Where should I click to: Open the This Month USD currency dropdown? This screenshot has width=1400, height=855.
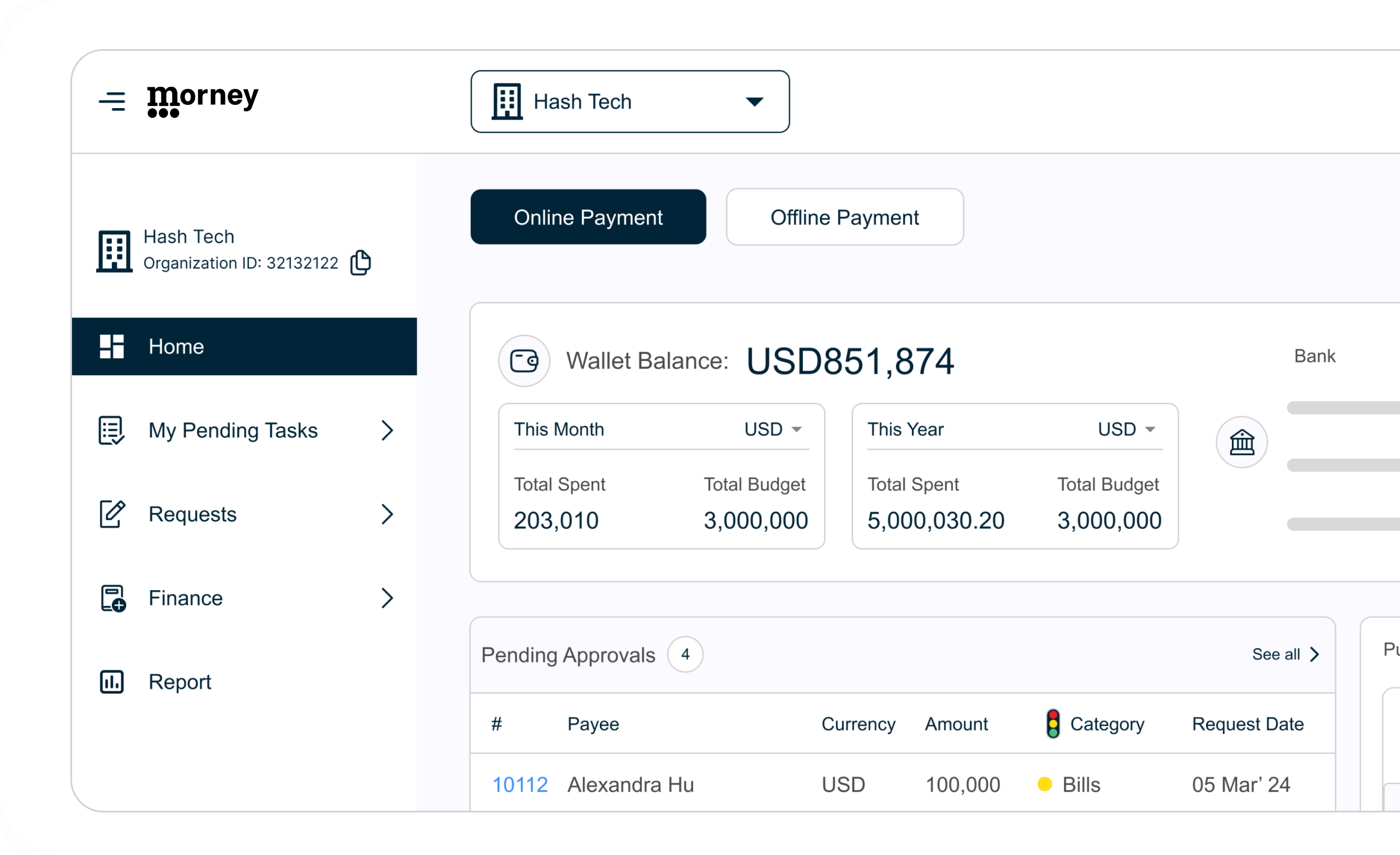[x=773, y=429]
